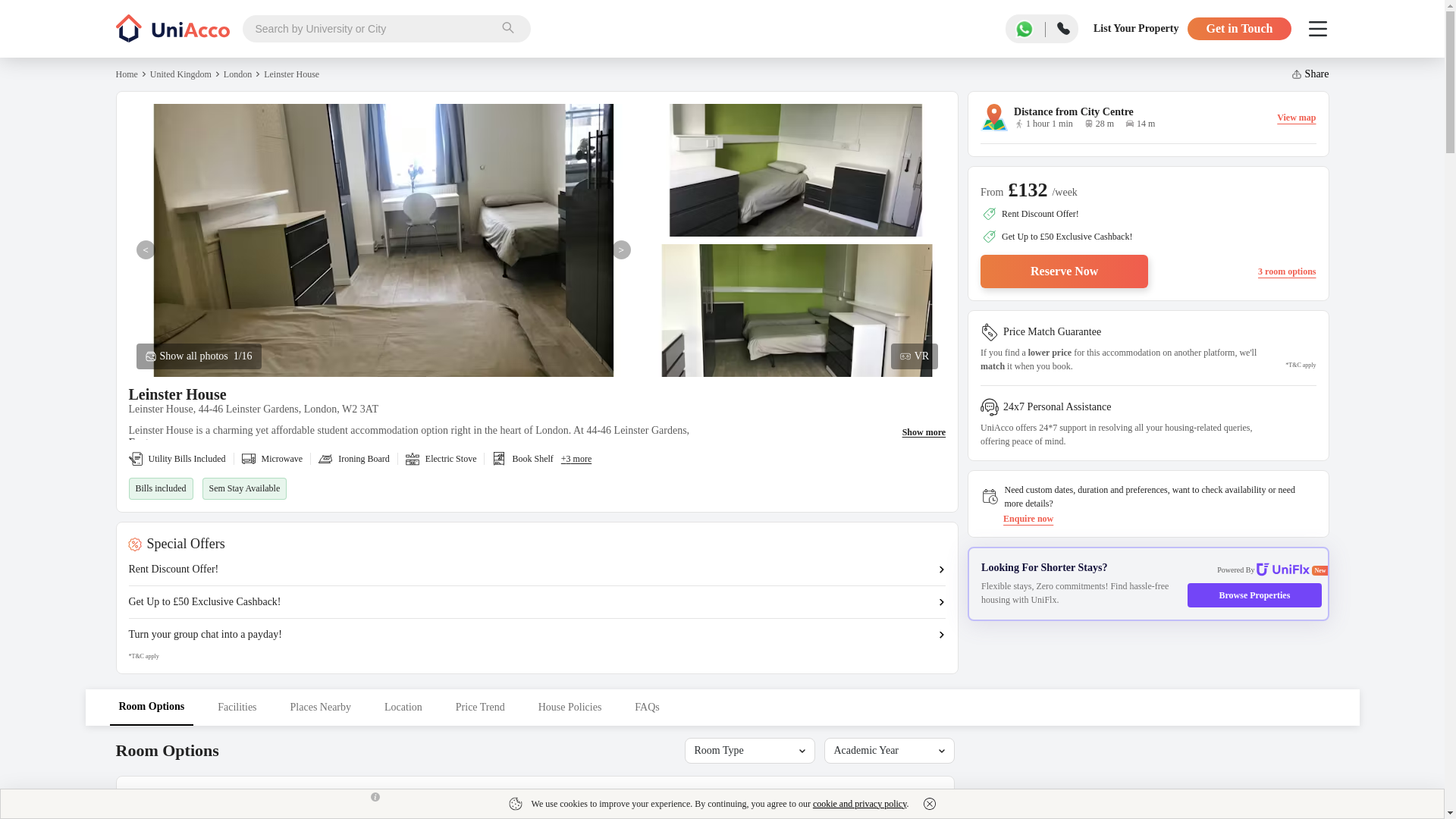Open the top-right green bedroom thumbnail

795,170
